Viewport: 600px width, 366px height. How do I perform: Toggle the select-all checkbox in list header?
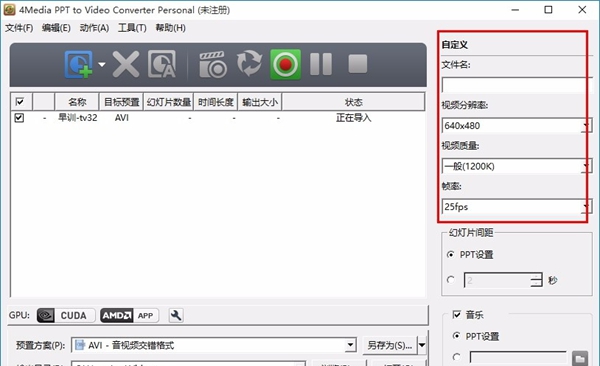20,102
